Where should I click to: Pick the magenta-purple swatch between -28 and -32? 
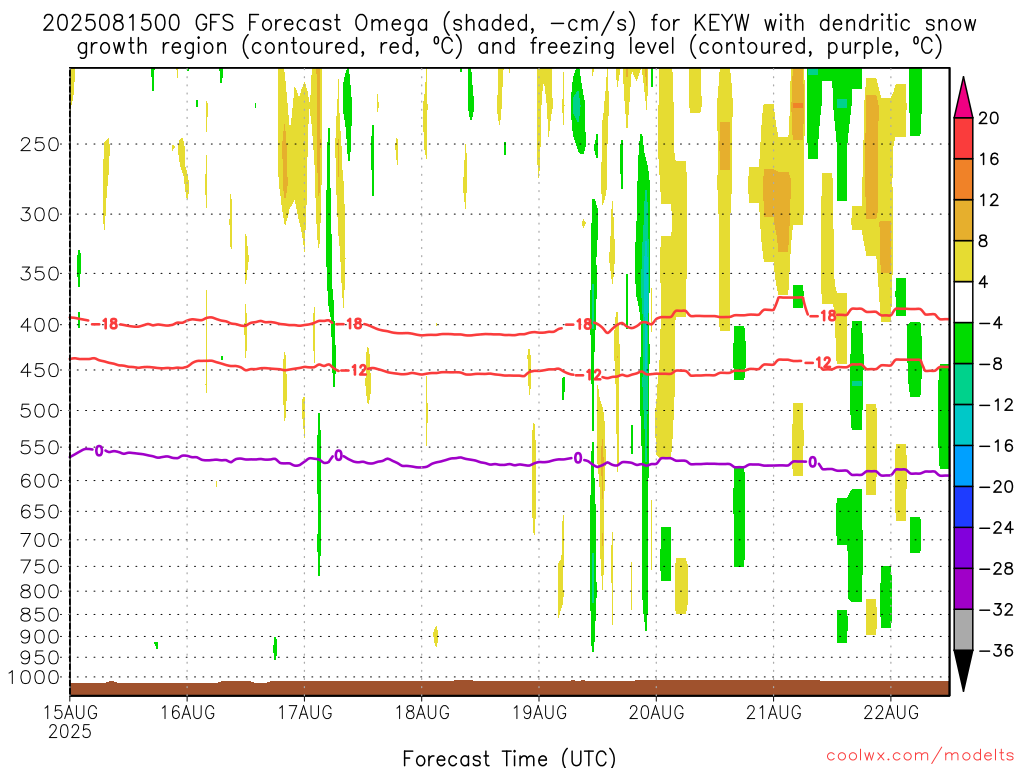(x=963, y=589)
